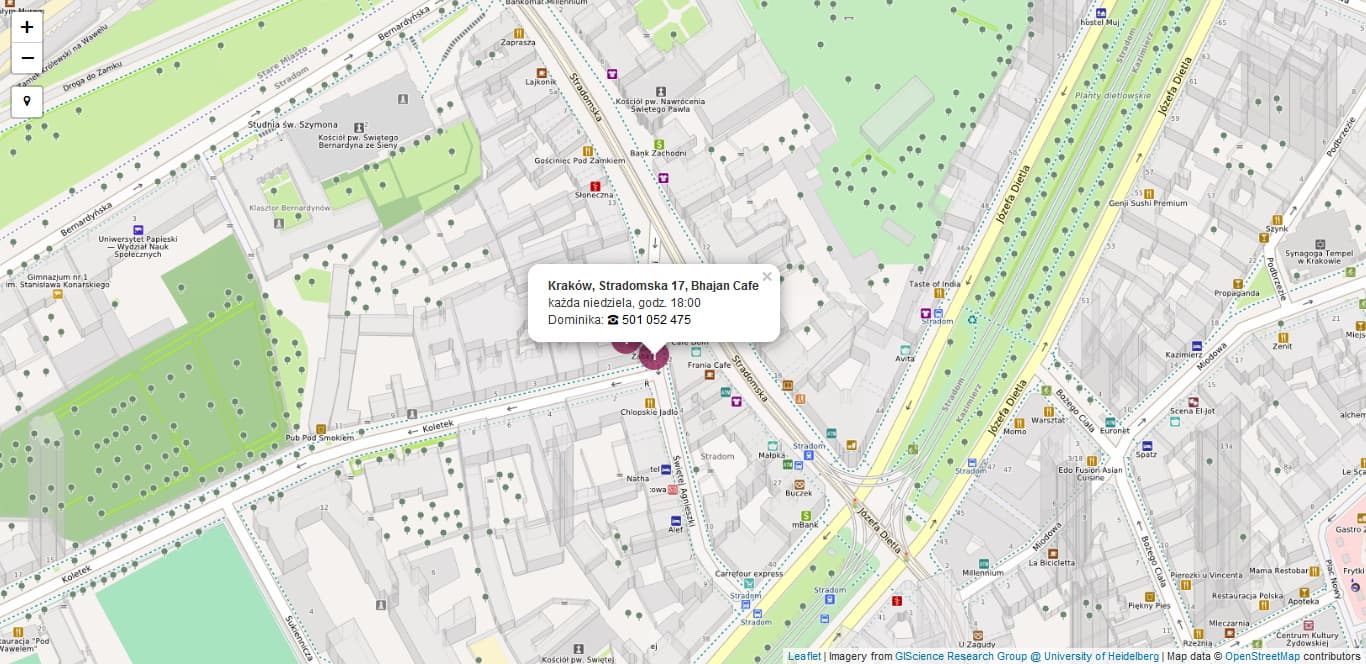Click the teddy bear shop icon near Buczek
This screenshot has width=1366, height=664.
(799, 484)
